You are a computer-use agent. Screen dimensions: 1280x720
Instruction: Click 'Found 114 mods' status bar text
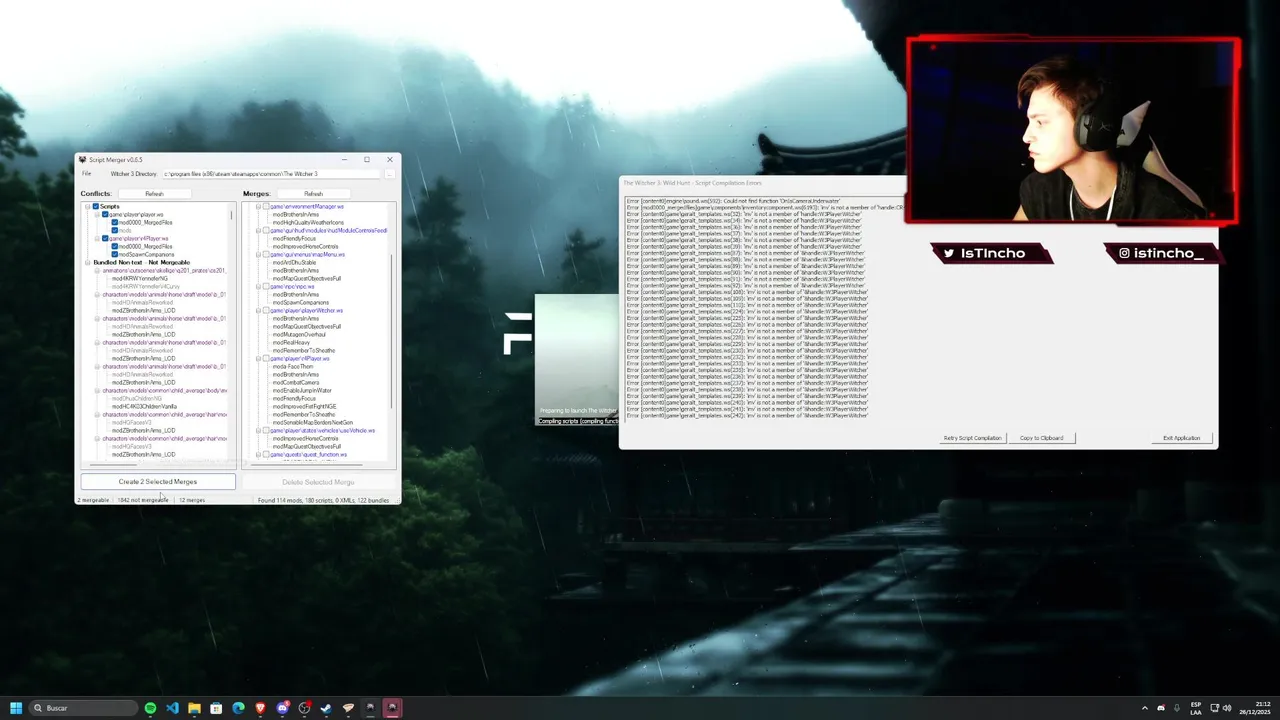coord(323,500)
